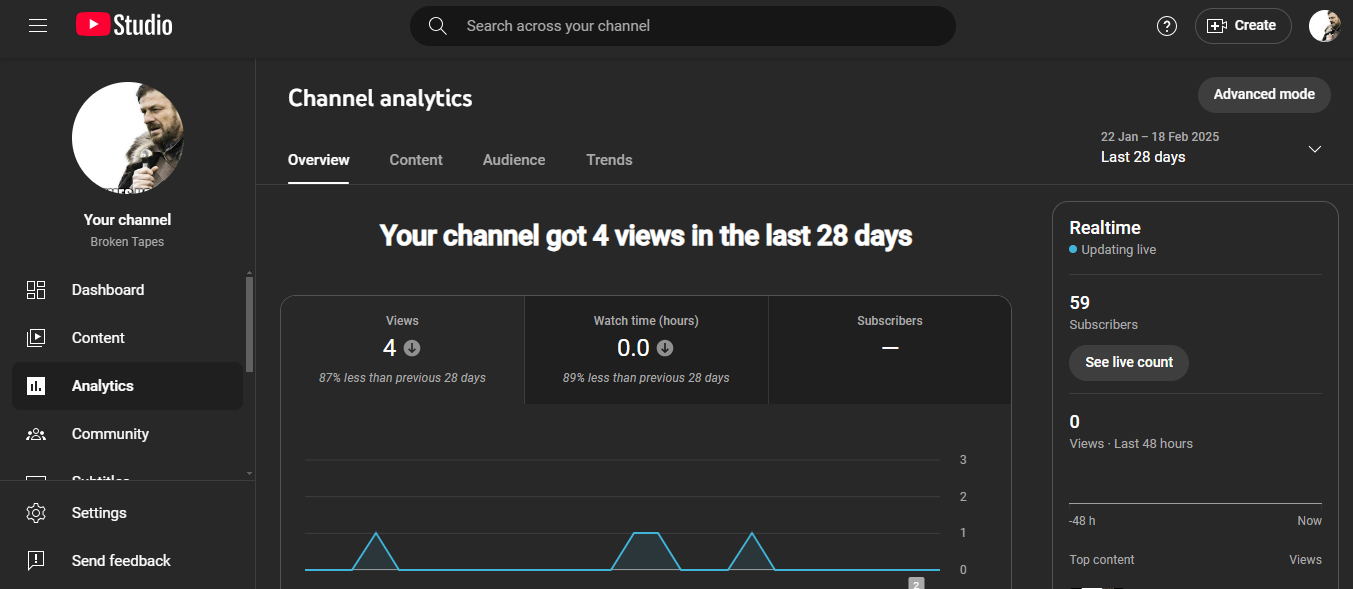
Task: Click the Top content label
Action: [x=1102, y=560]
